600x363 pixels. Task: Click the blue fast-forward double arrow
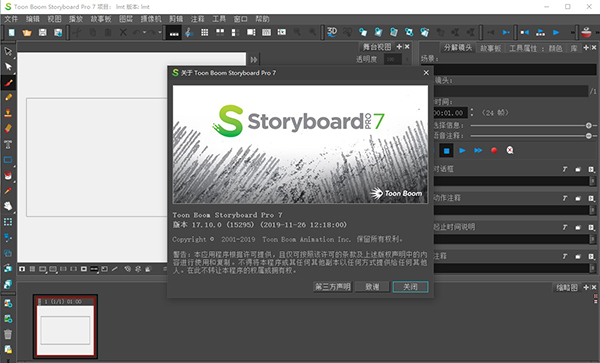tap(478, 150)
